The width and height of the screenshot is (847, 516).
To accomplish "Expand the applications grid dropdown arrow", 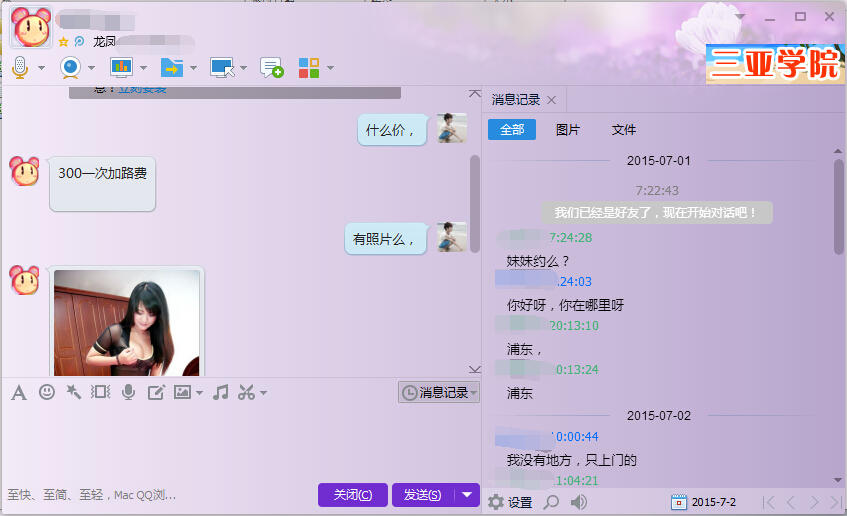I will (330, 68).
